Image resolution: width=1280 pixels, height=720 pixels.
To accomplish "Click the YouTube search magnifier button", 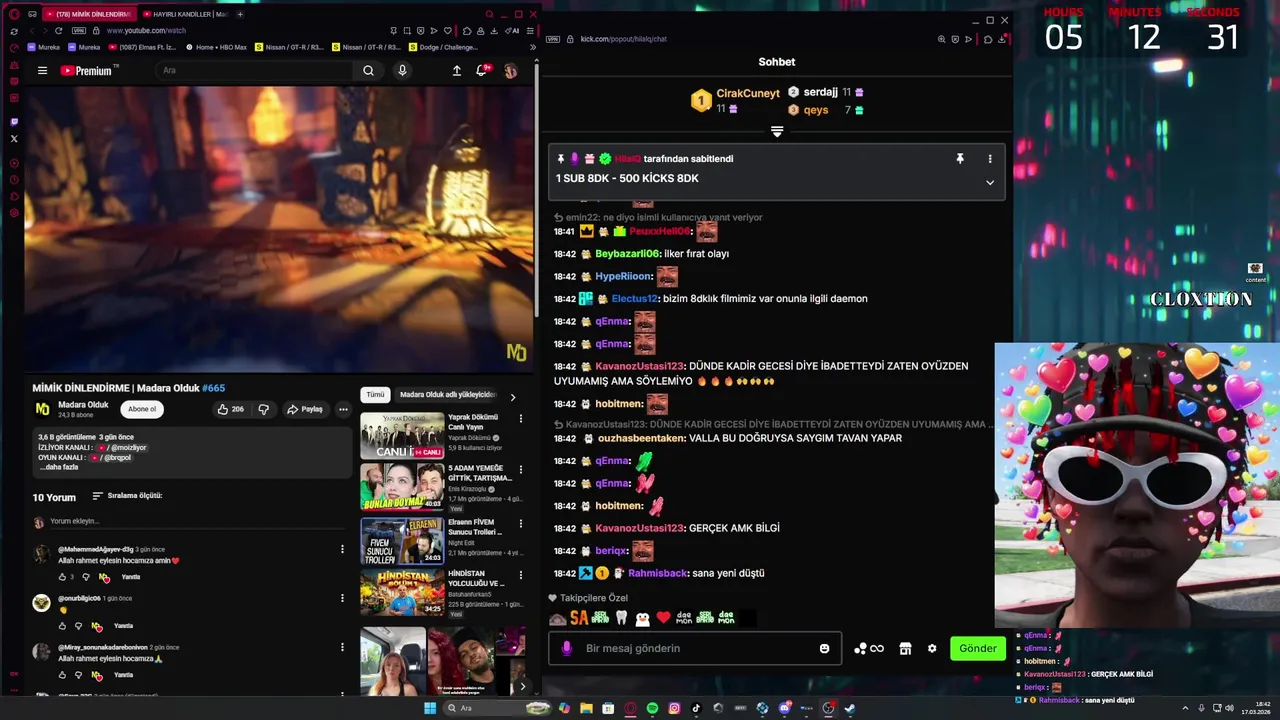I will (x=368, y=71).
